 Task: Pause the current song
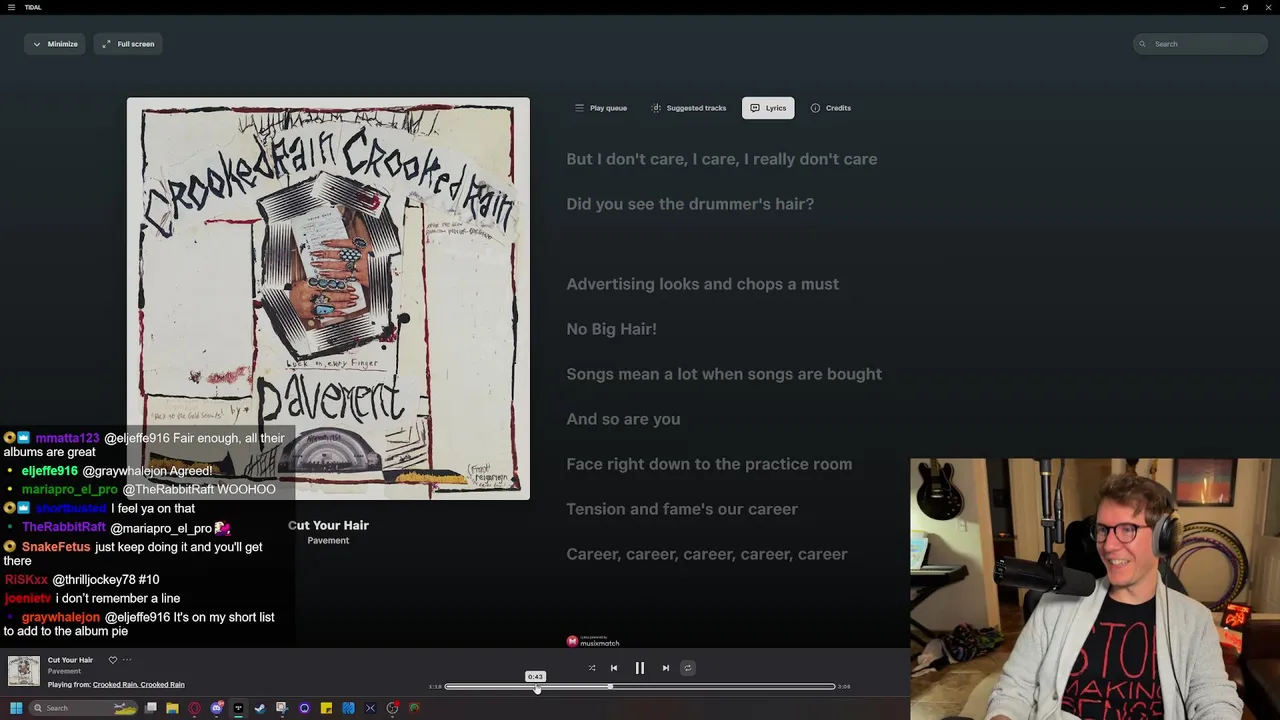(x=640, y=668)
